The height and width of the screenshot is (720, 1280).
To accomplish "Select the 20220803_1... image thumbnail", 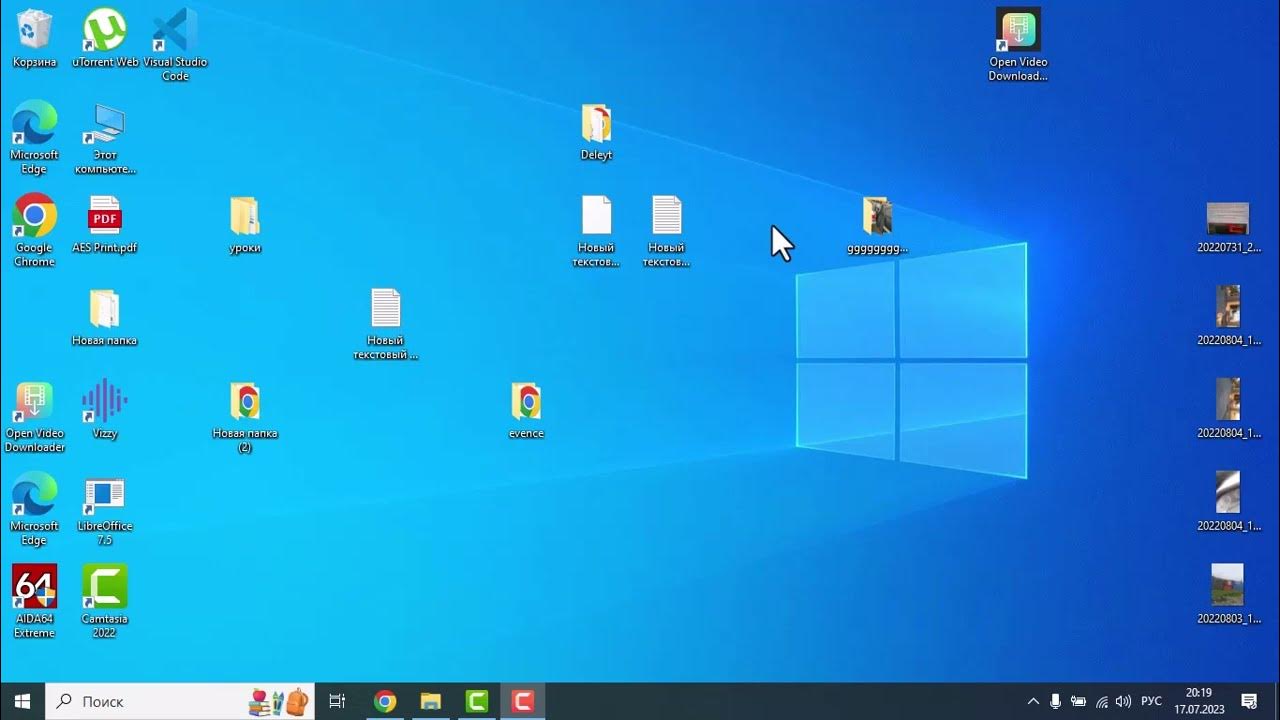I will (1228, 585).
